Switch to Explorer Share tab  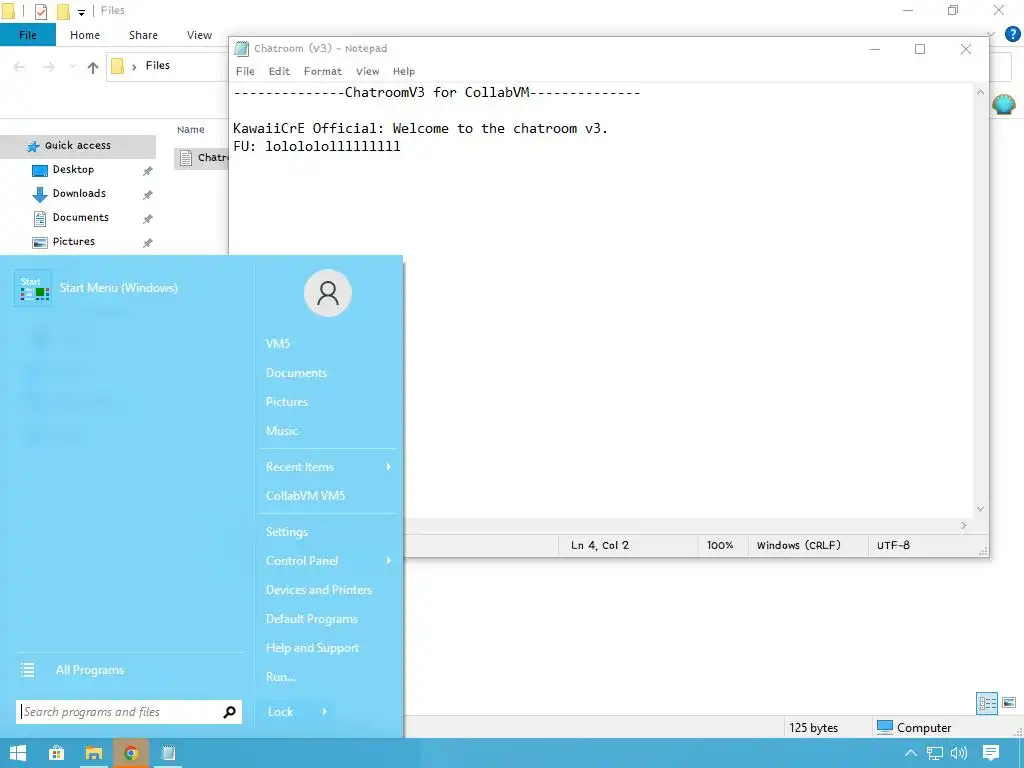pyautogui.click(x=143, y=35)
